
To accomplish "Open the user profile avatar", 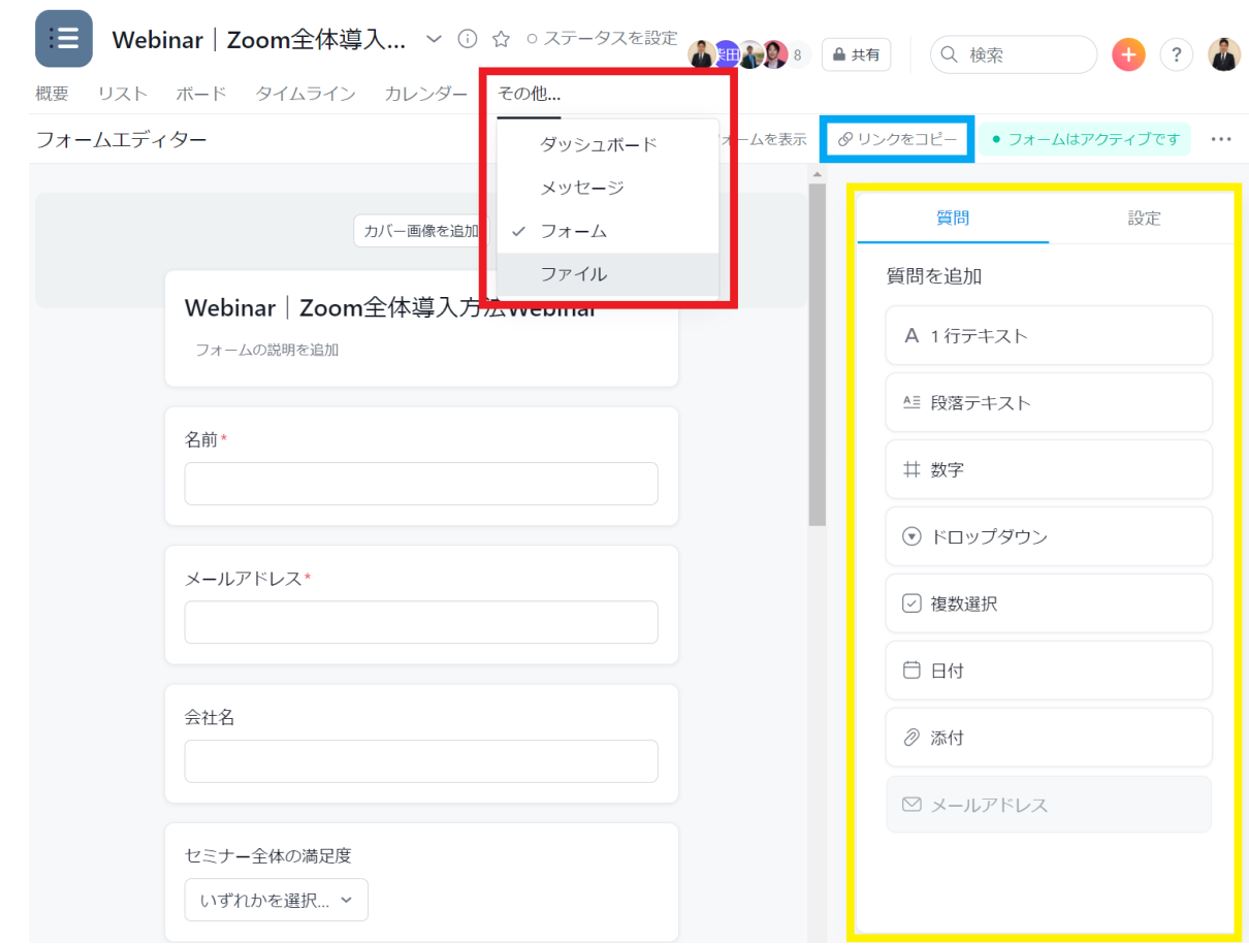I will pos(1224,55).
